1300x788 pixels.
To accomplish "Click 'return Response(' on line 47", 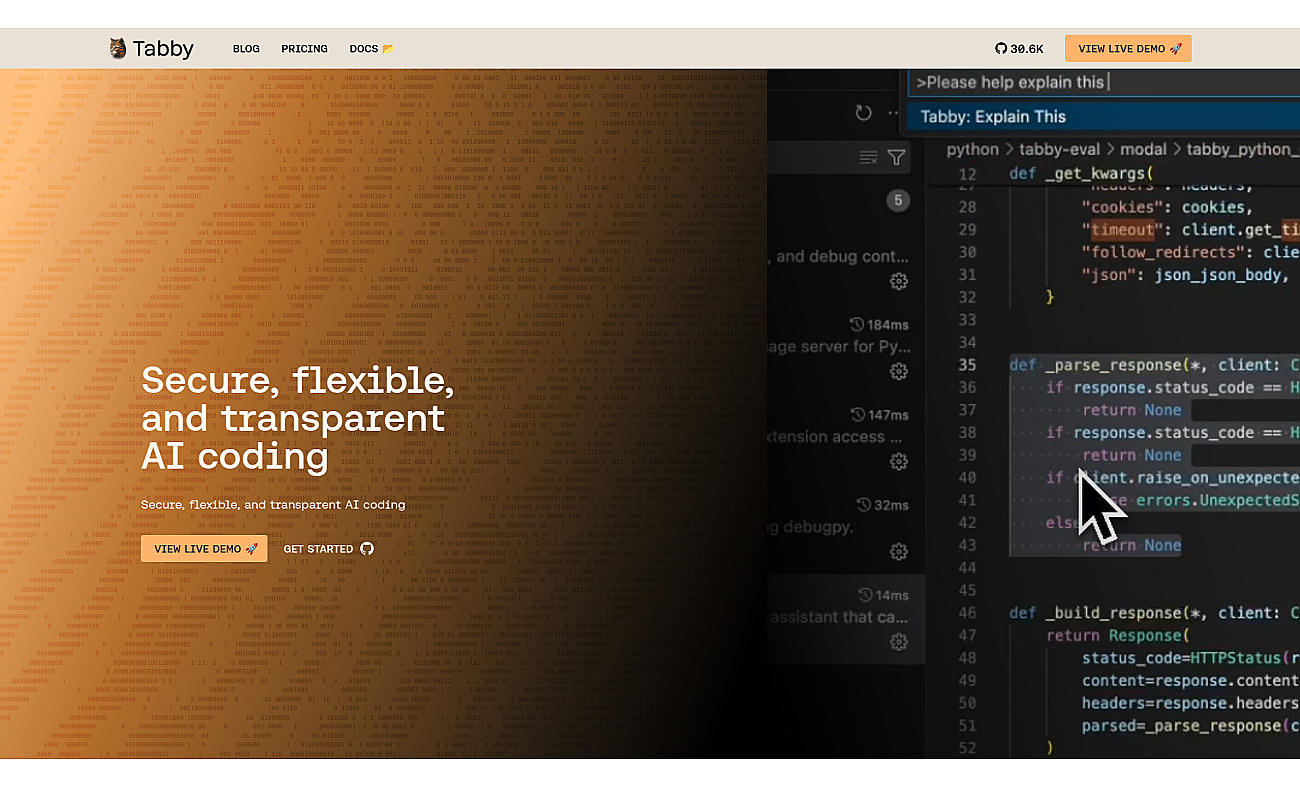I will 1118,635.
